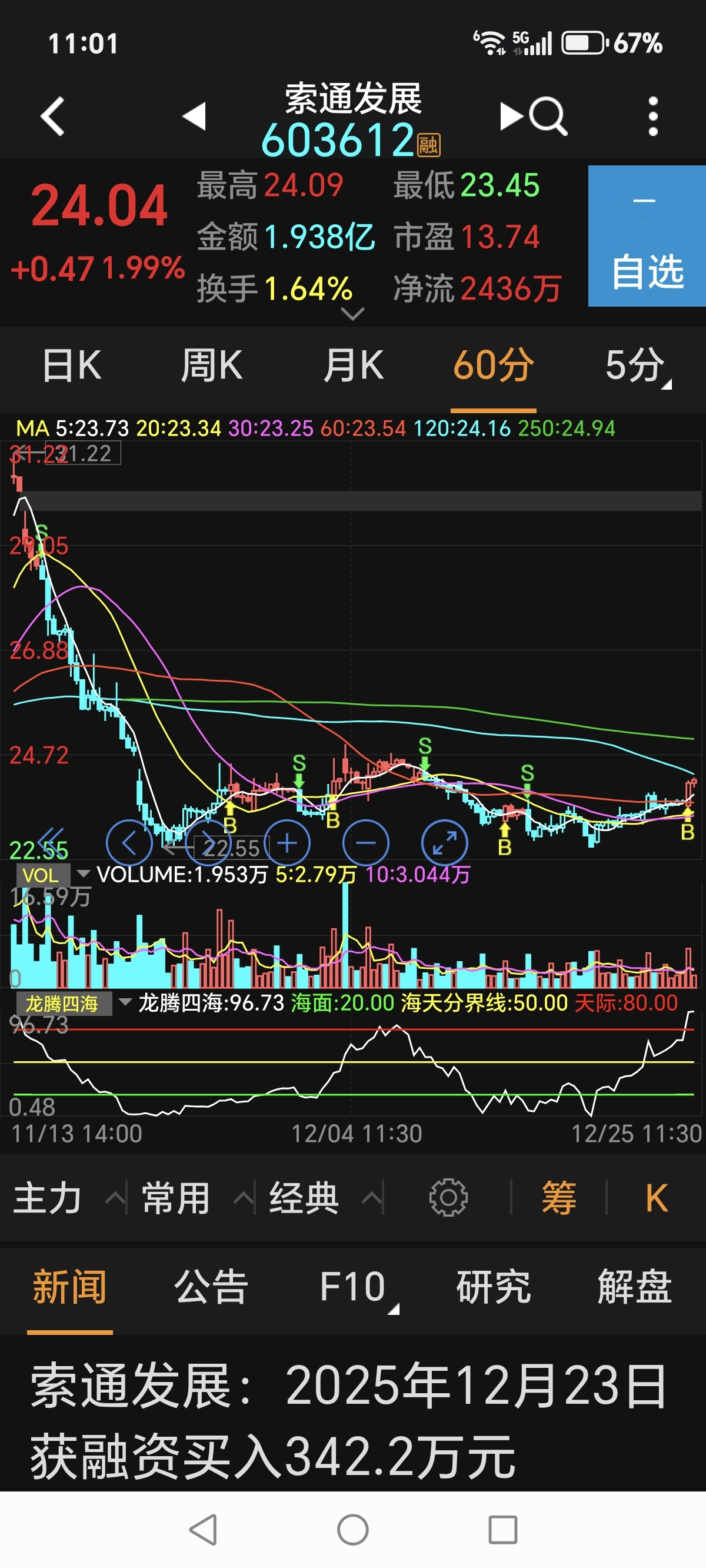Toggle the 筹 chip distribution view
Screen dimensions: 706x1568
tap(559, 1197)
